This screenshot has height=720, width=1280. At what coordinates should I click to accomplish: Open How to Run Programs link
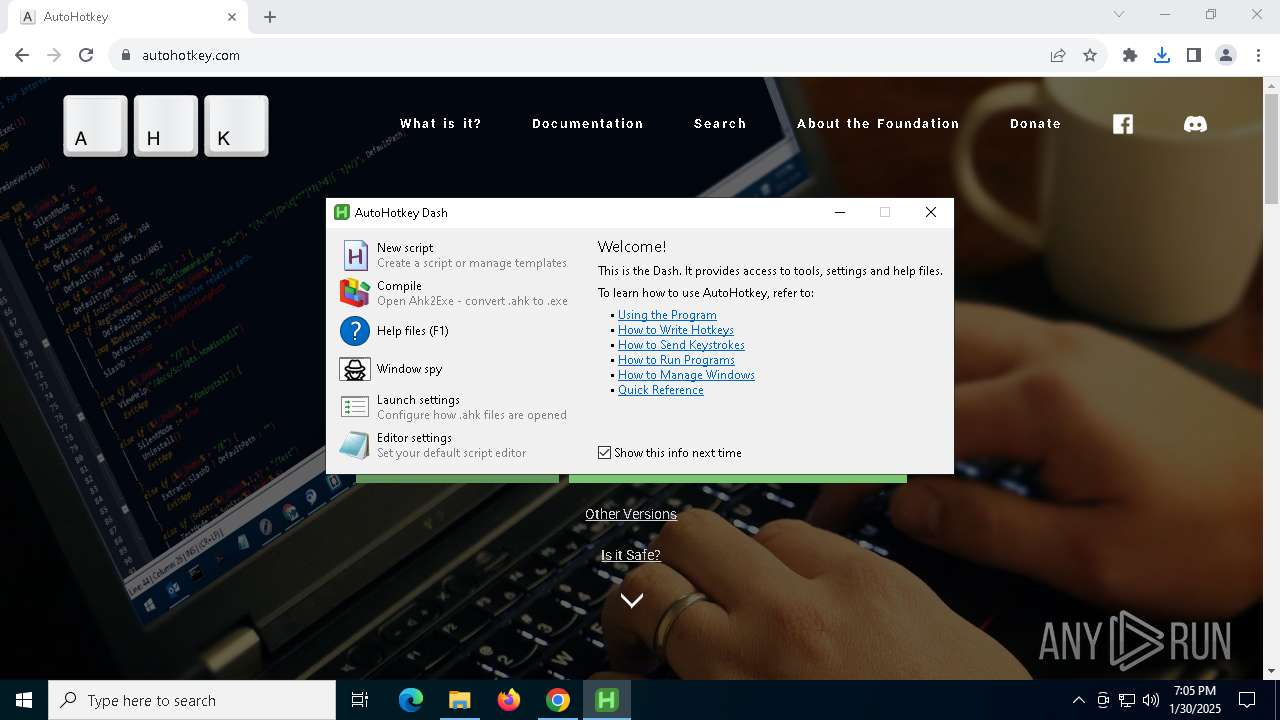[x=676, y=360]
